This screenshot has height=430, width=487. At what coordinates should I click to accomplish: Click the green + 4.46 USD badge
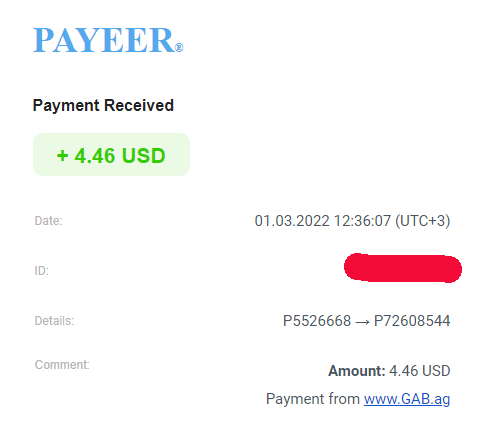[111, 155]
